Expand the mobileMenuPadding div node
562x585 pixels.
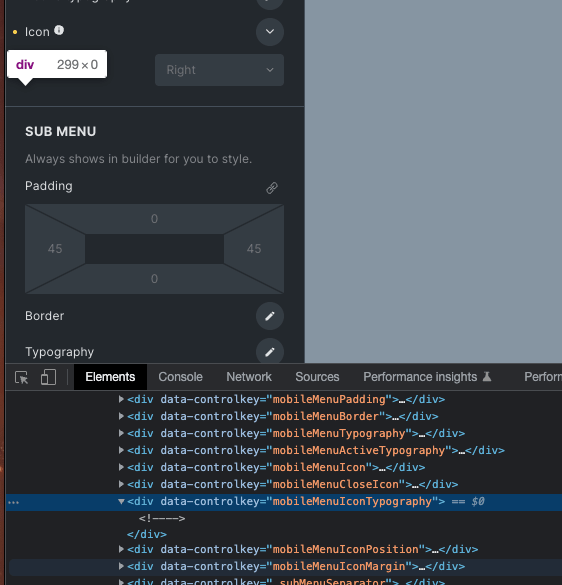121,399
